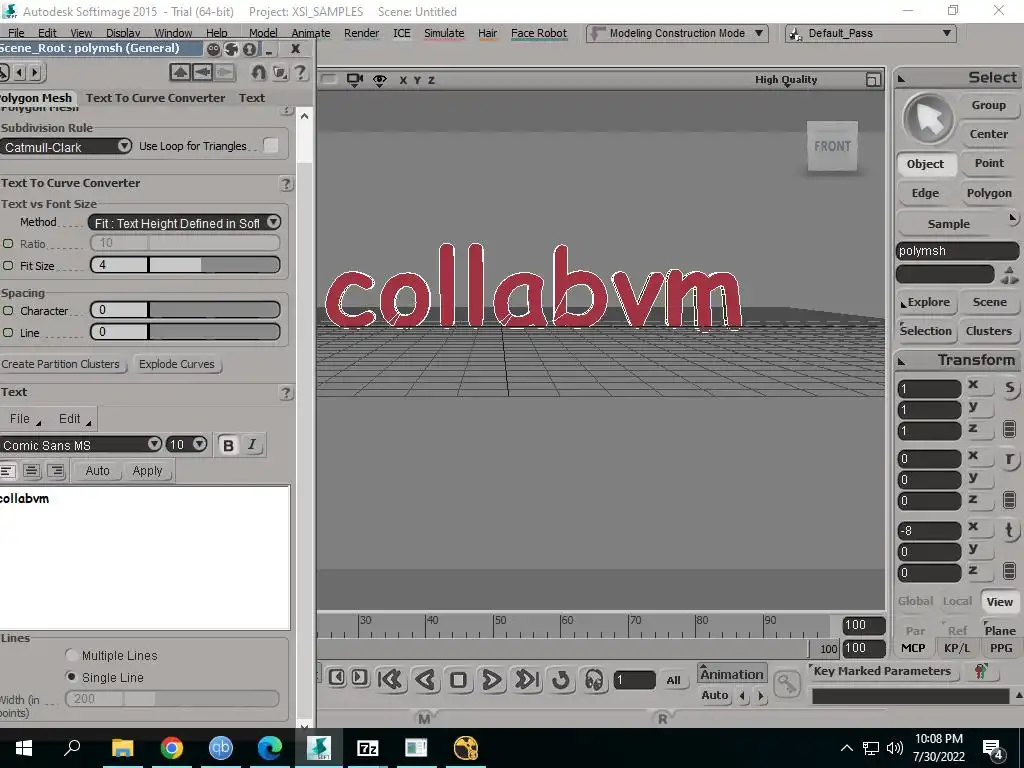Click the property page back arrow icon
The width and height of the screenshot is (1024, 768).
click(x=202, y=72)
